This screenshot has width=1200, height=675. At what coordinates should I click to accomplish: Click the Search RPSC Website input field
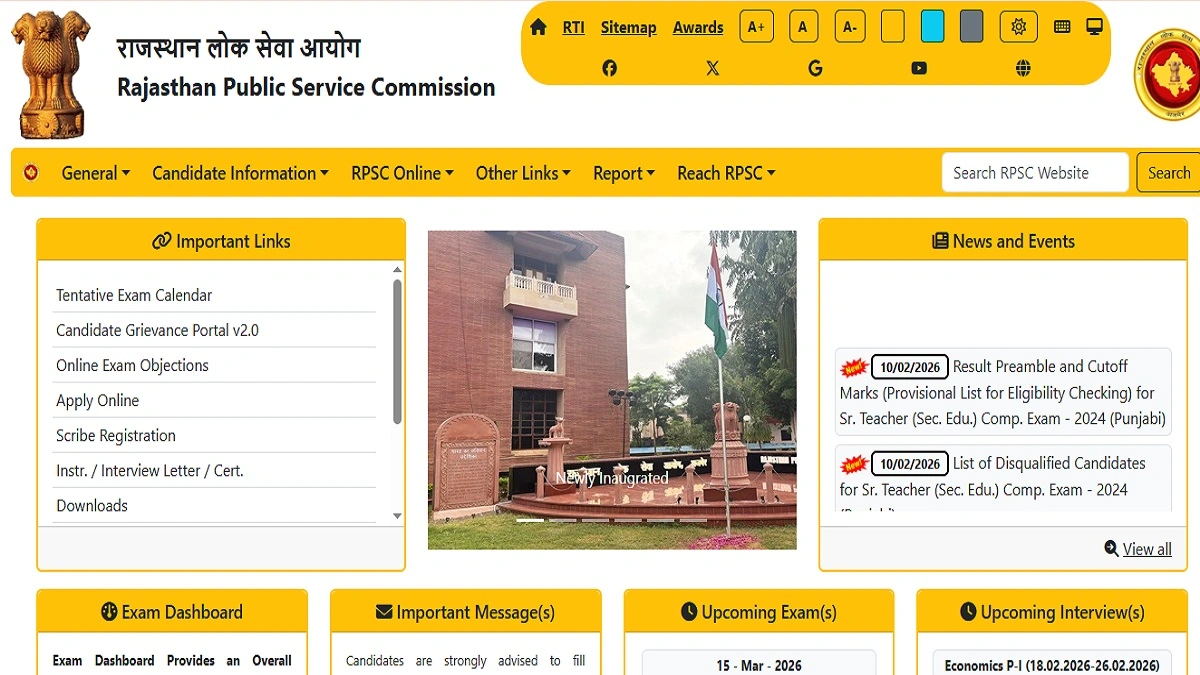click(1035, 172)
